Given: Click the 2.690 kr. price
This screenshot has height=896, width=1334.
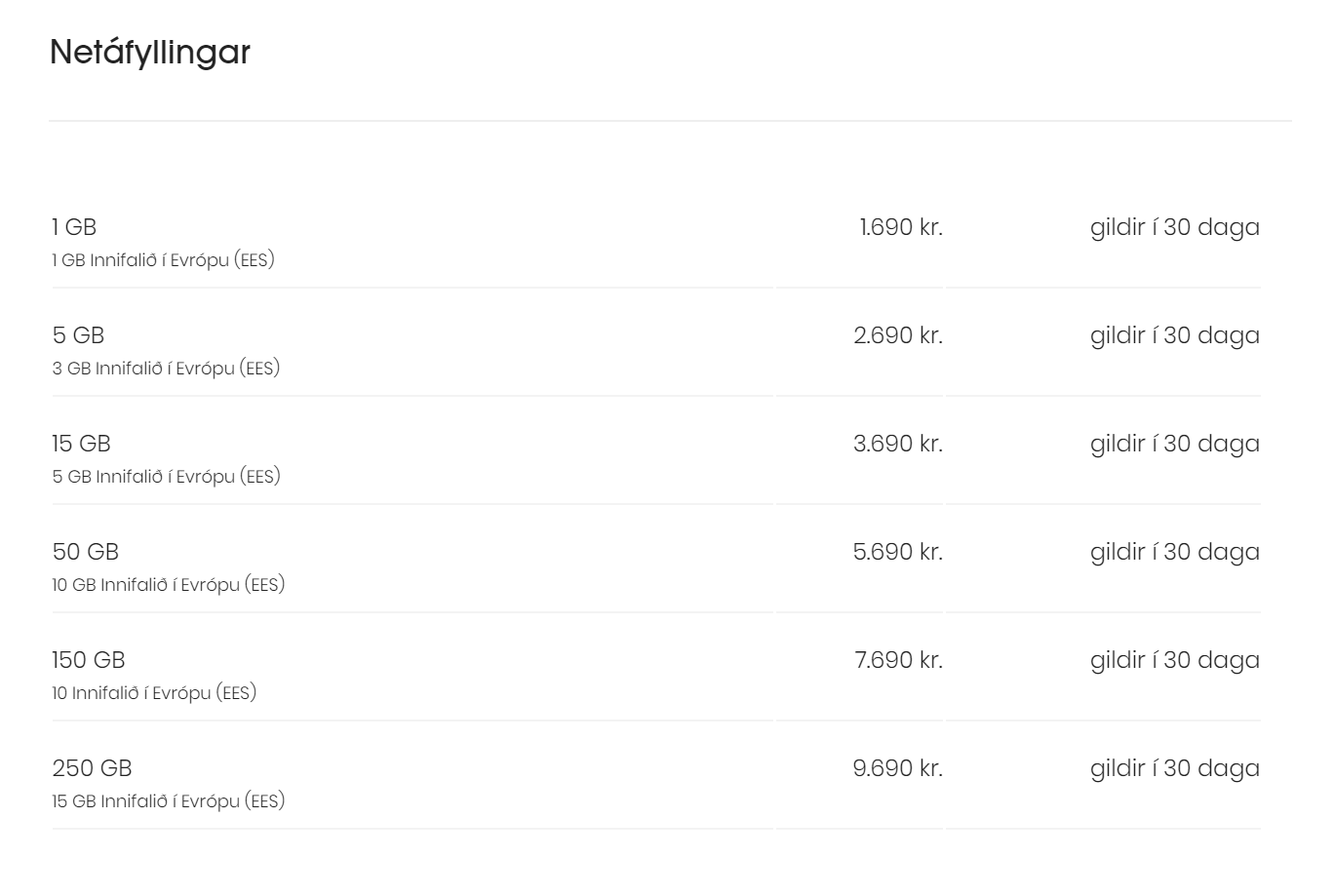Looking at the screenshot, I should (897, 335).
